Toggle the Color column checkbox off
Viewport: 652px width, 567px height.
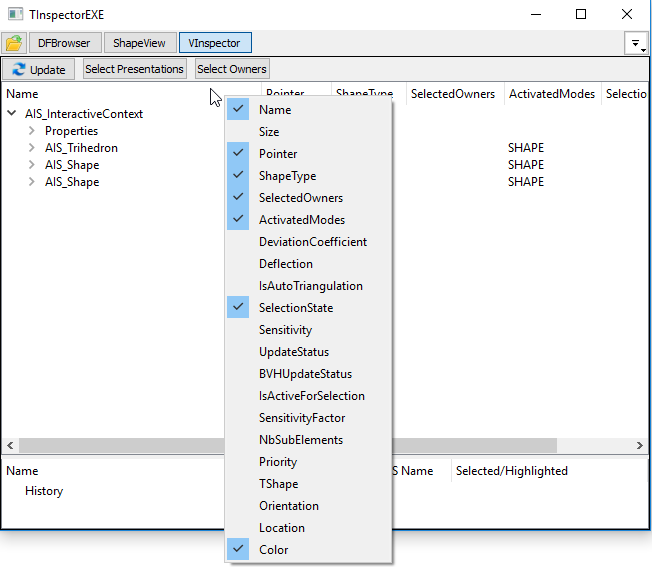273,550
